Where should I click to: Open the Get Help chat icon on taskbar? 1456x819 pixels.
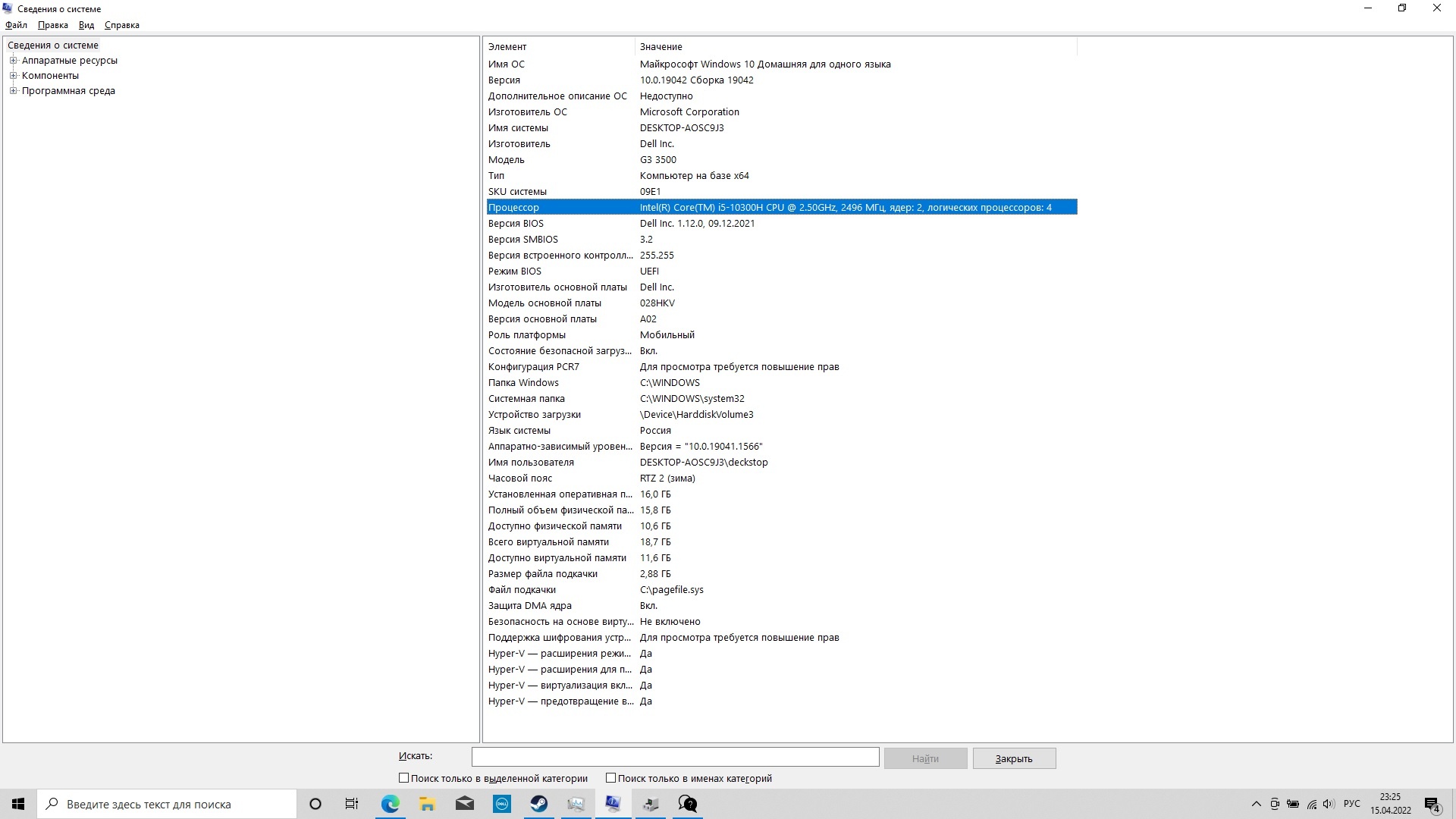coord(688,804)
